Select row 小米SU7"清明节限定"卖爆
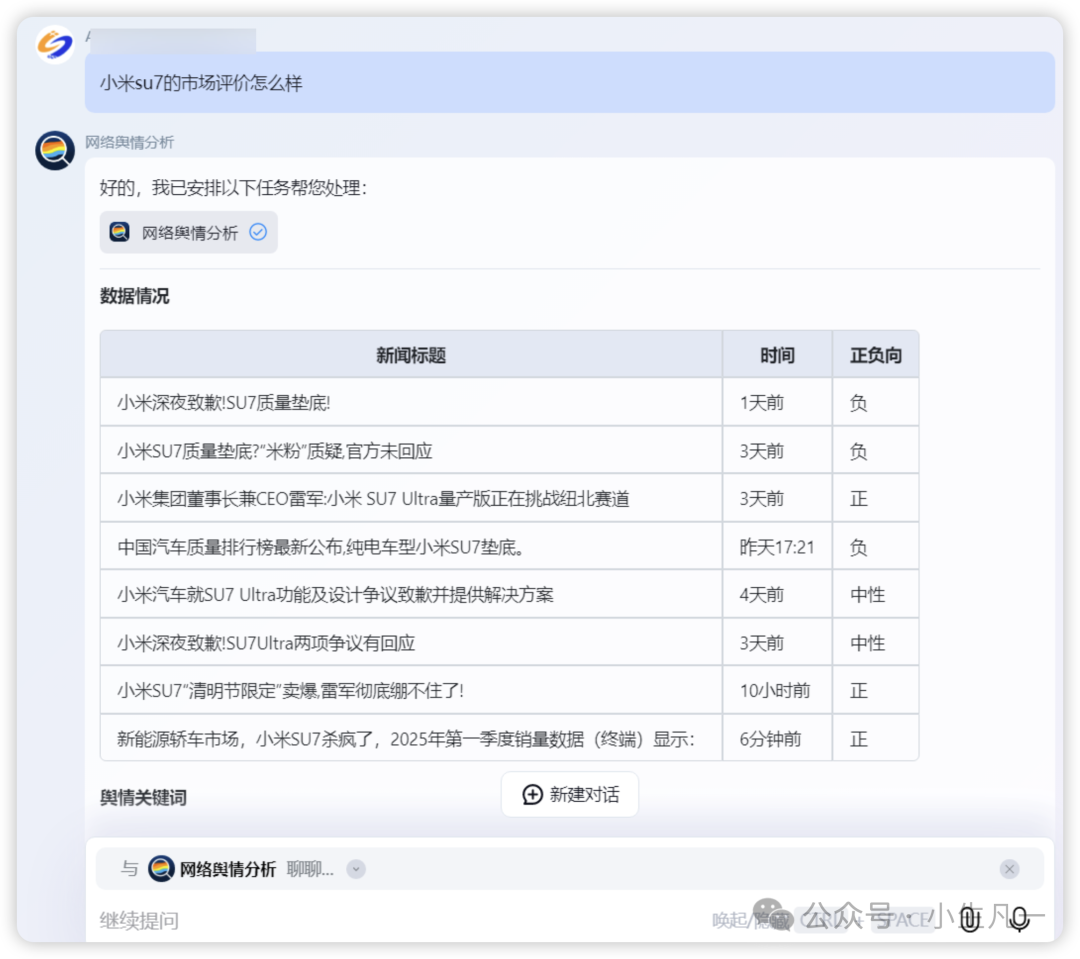 click(509, 690)
